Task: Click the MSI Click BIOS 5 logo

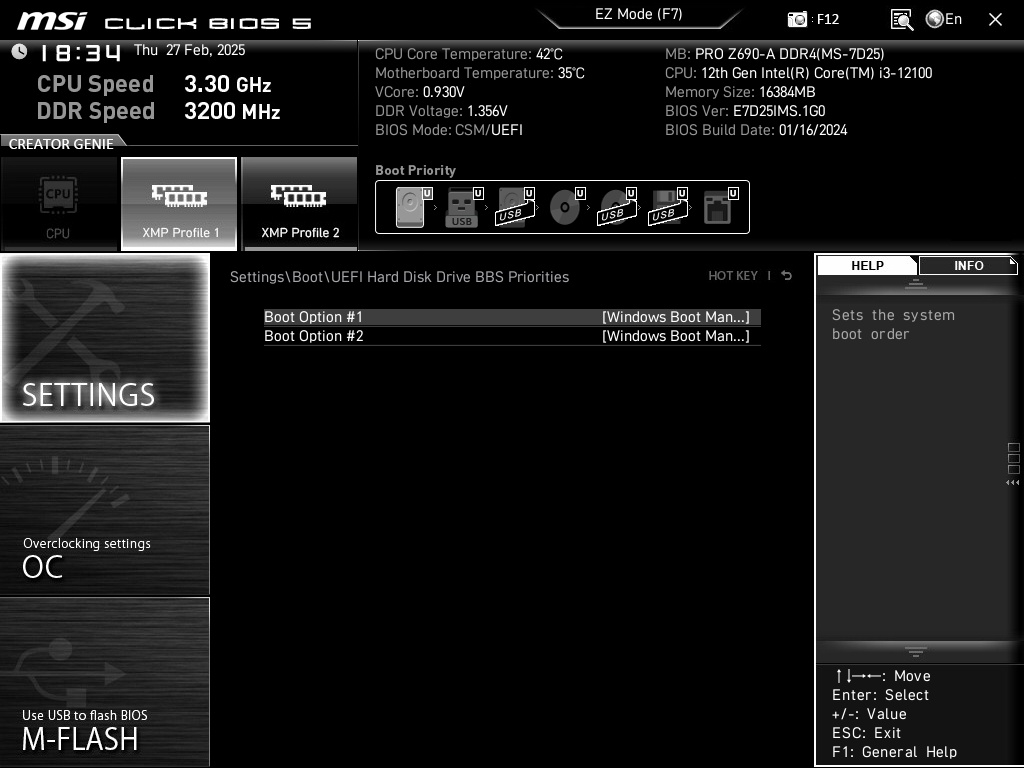Action: [165, 22]
